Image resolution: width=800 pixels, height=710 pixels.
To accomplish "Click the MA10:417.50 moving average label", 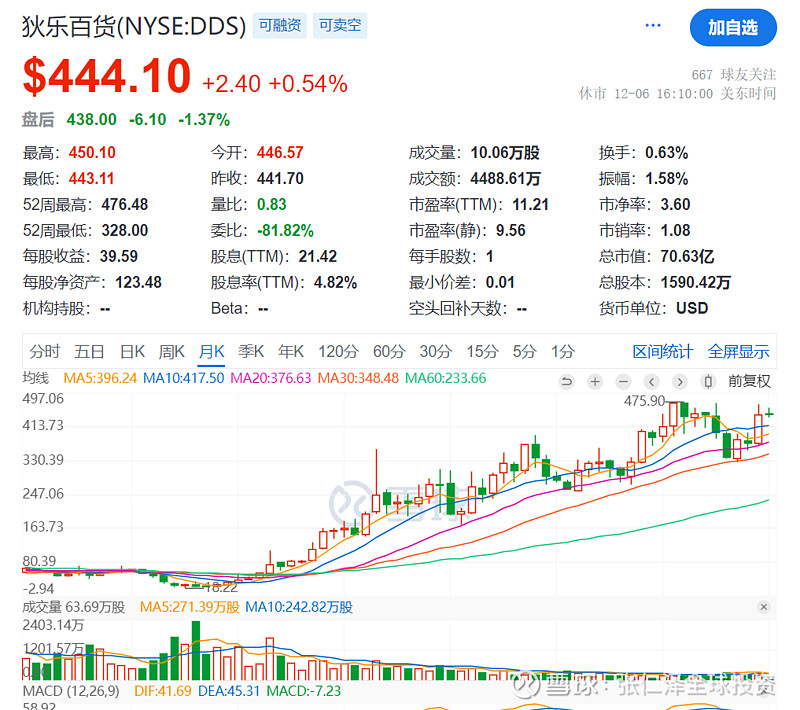I will (x=184, y=378).
